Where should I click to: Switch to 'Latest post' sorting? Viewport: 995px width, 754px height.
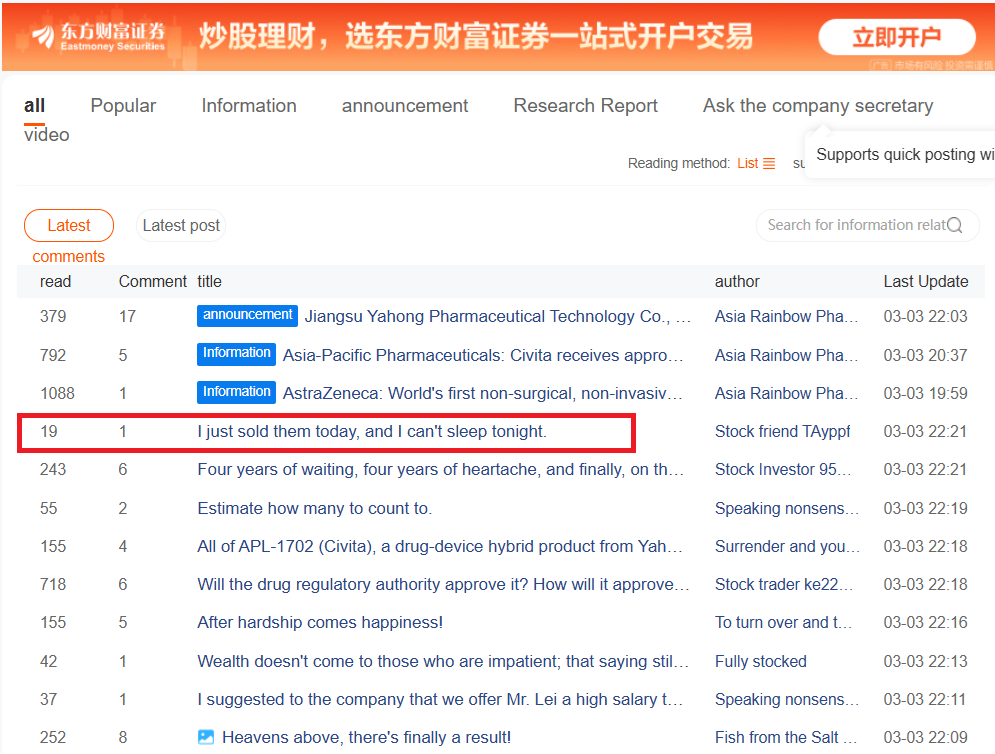coord(181,226)
